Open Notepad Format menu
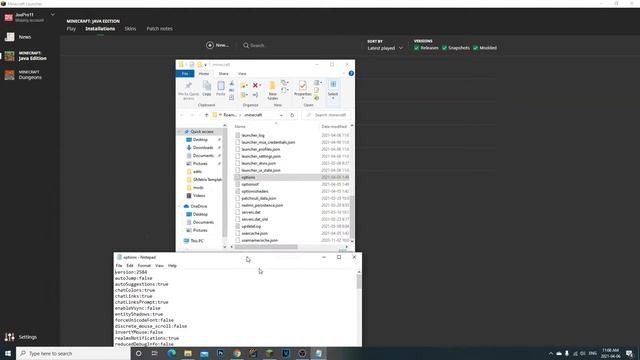This screenshot has width=640, height=360. [144, 266]
